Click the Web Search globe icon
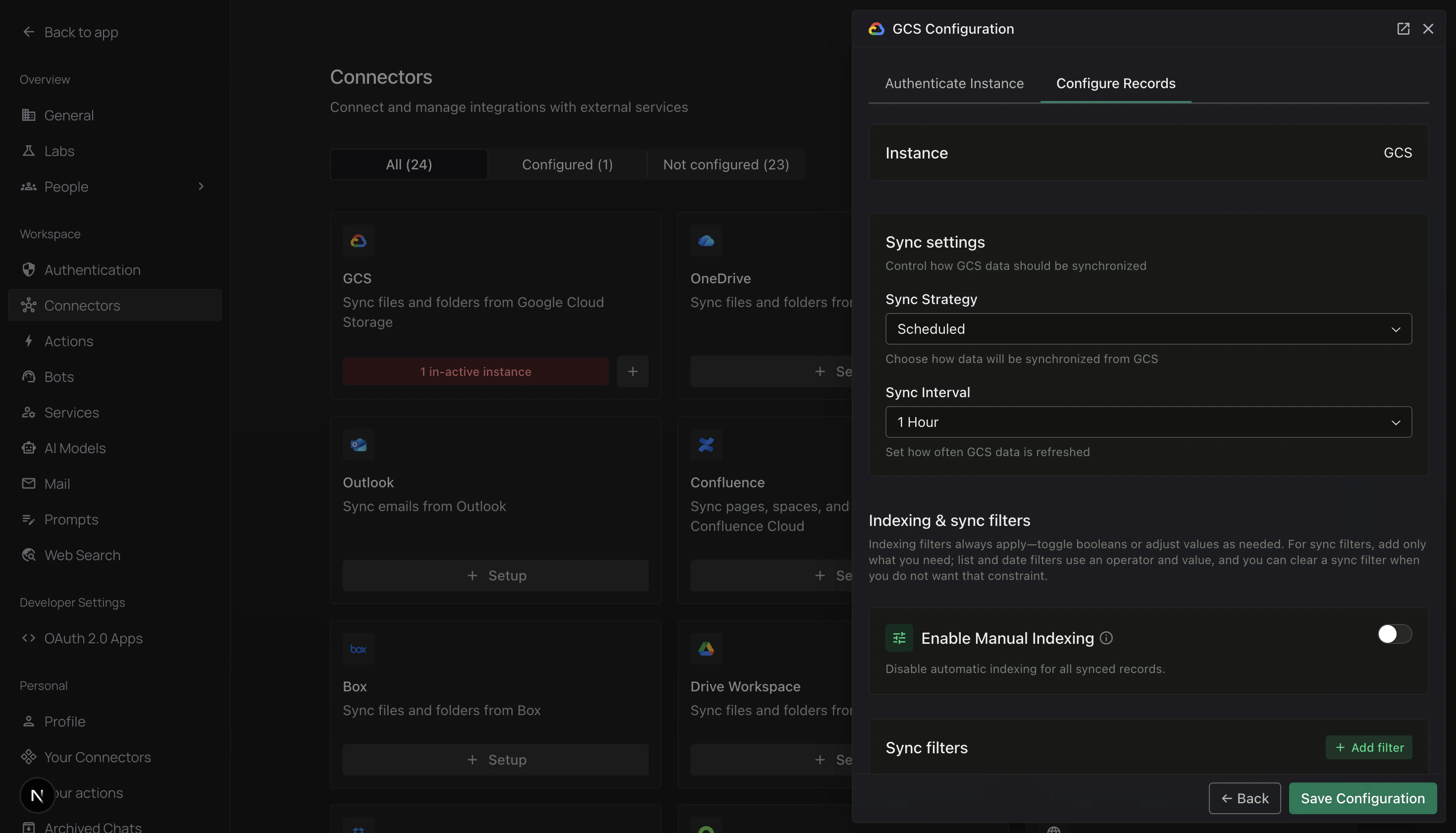The image size is (1456, 833). tap(29, 555)
